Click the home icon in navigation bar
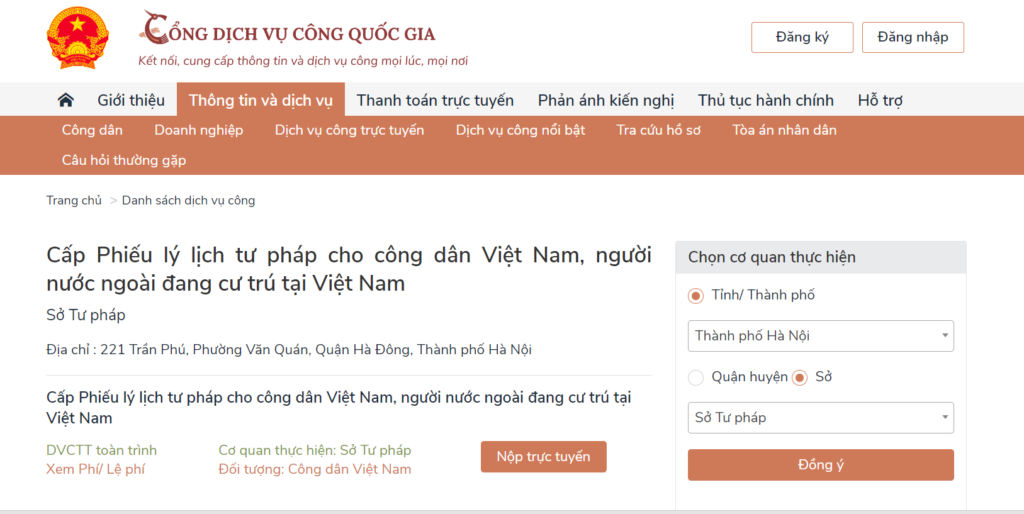The width and height of the screenshot is (1024, 514). pos(66,100)
